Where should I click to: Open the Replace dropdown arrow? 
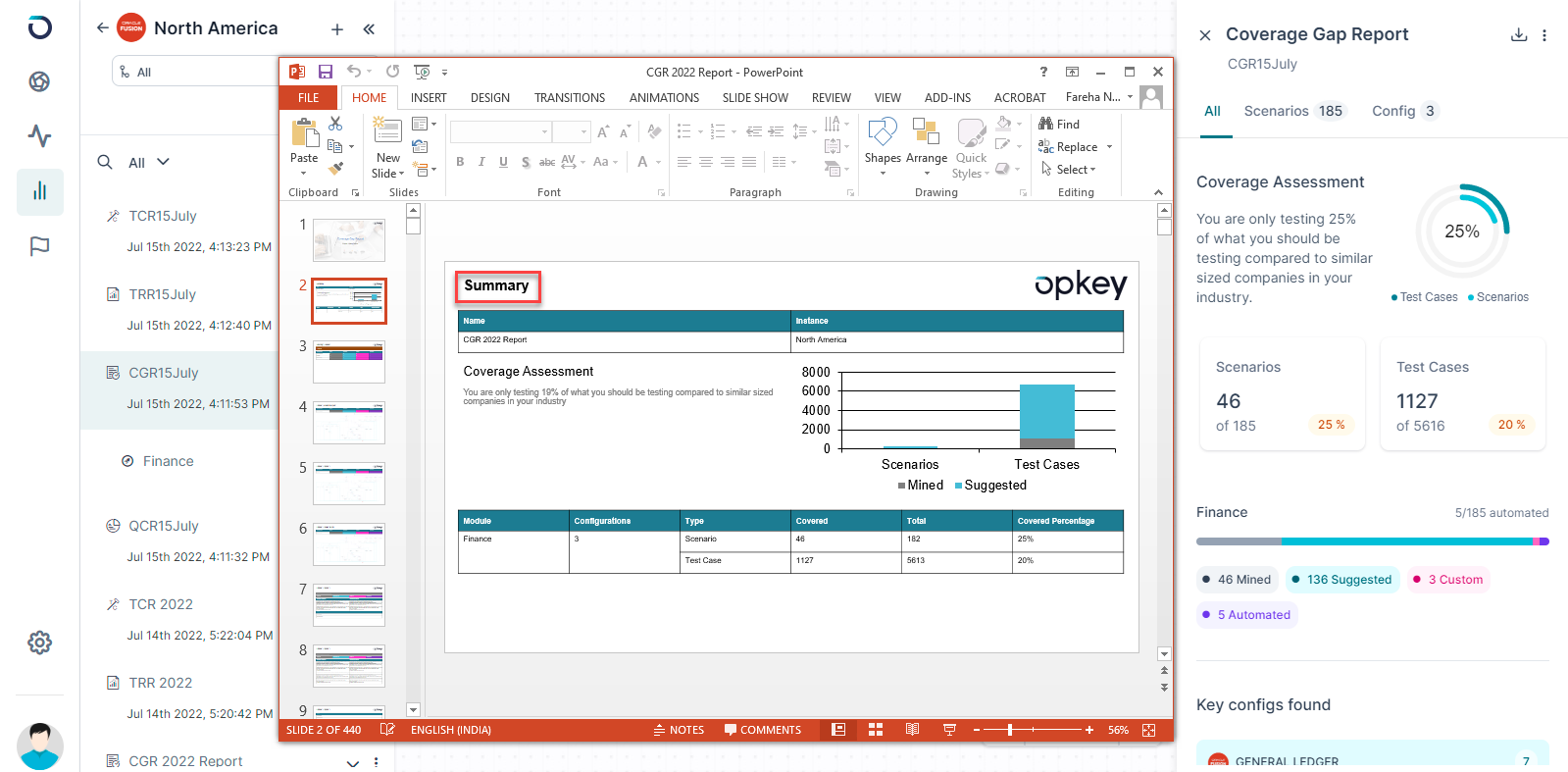(1109, 147)
